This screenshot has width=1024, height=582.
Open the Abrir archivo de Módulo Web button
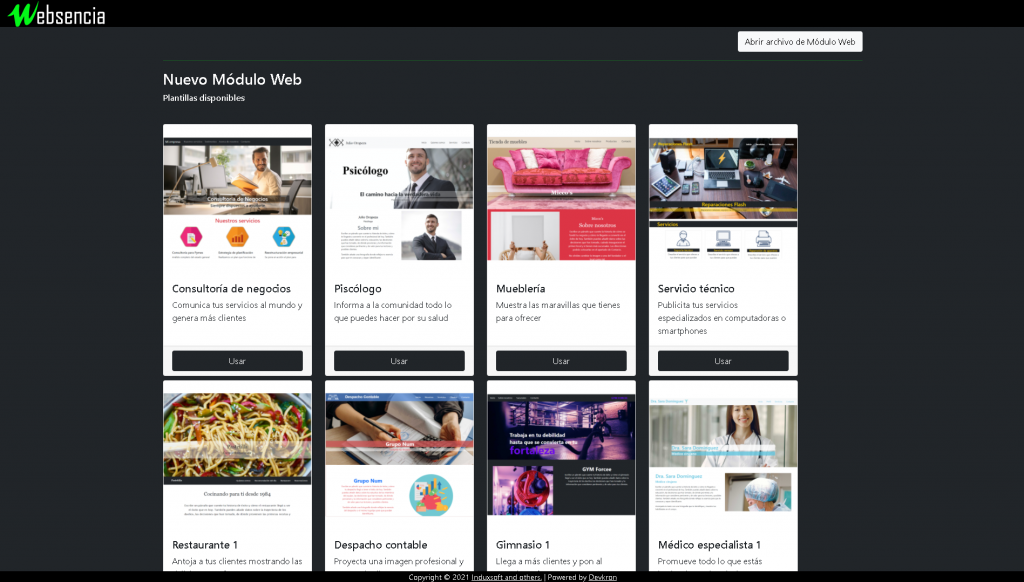coord(800,42)
